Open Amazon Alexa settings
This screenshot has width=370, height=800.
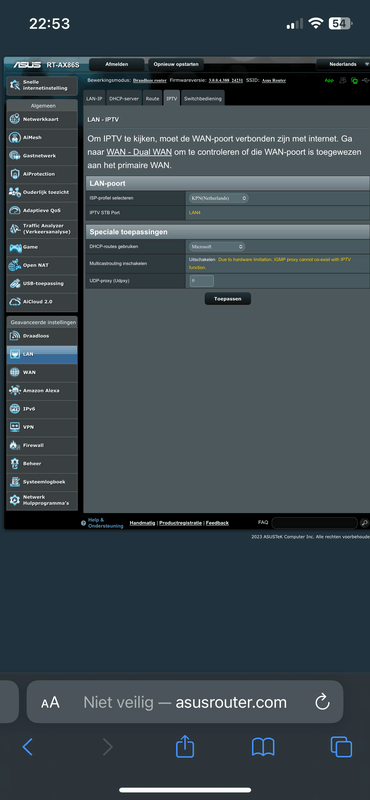[42, 391]
